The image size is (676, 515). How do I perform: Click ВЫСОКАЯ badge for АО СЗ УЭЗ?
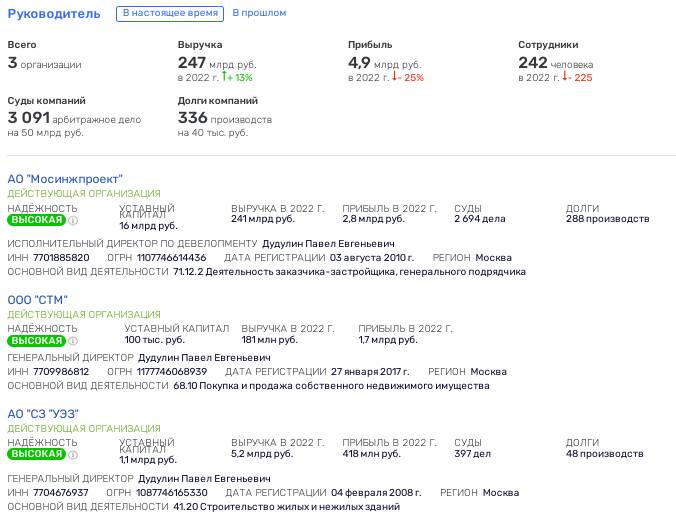click(x=37, y=454)
